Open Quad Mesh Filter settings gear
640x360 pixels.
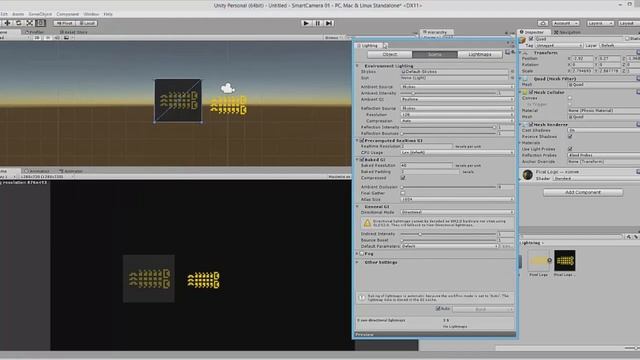[638, 78]
